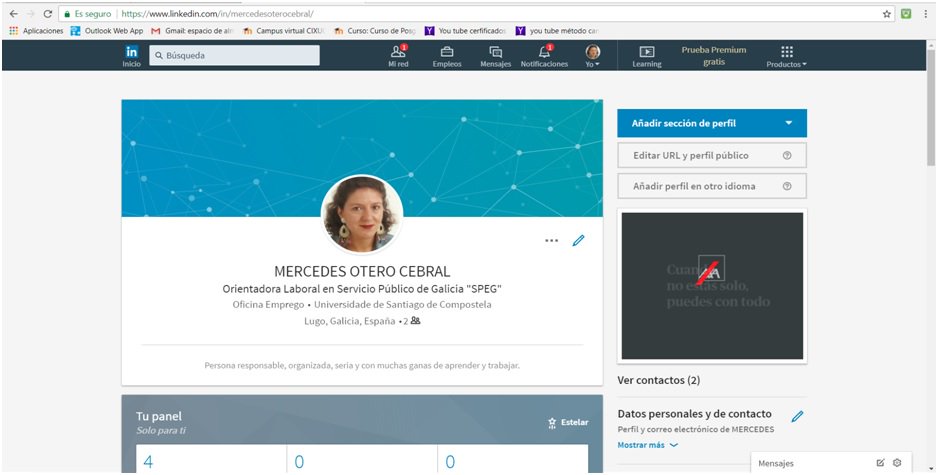Open the Chrome three-dot menu
Viewport: 938px width, 475px height.
[925, 13]
